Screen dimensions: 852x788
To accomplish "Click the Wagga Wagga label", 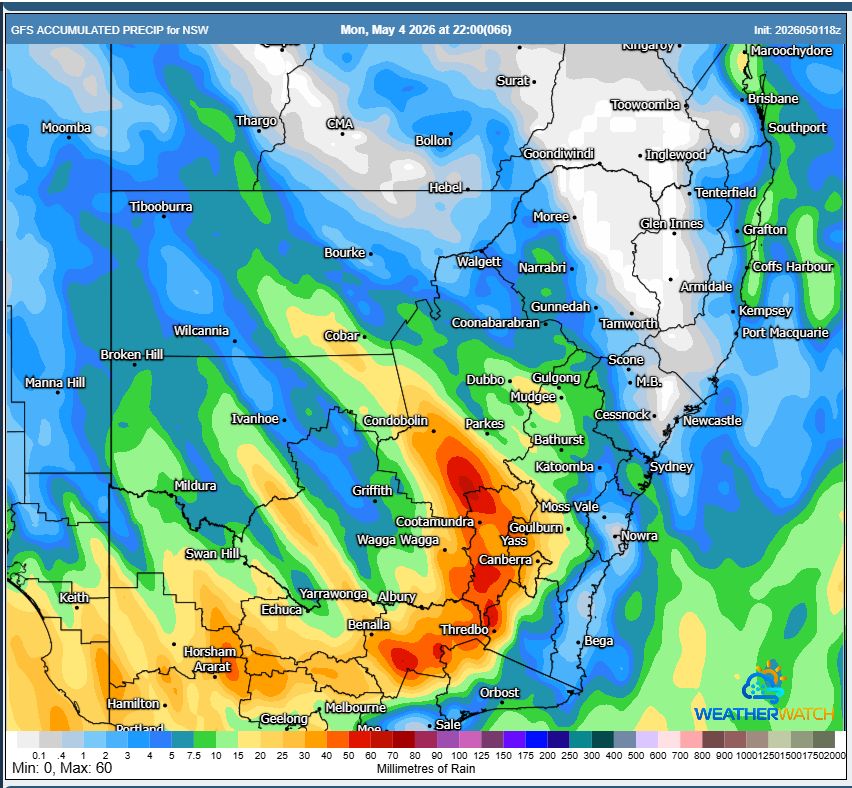I will click(398, 540).
